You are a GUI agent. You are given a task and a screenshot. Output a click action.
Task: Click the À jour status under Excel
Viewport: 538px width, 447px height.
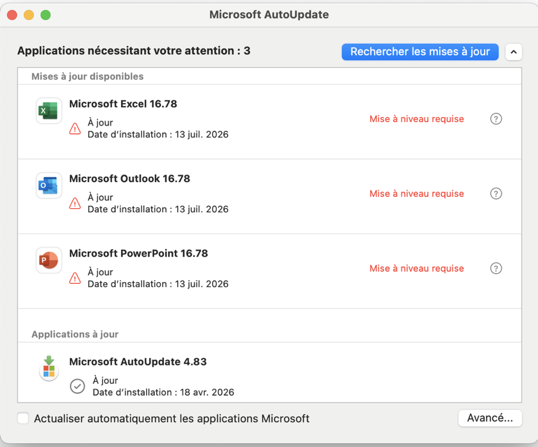(x=100, y=122)
